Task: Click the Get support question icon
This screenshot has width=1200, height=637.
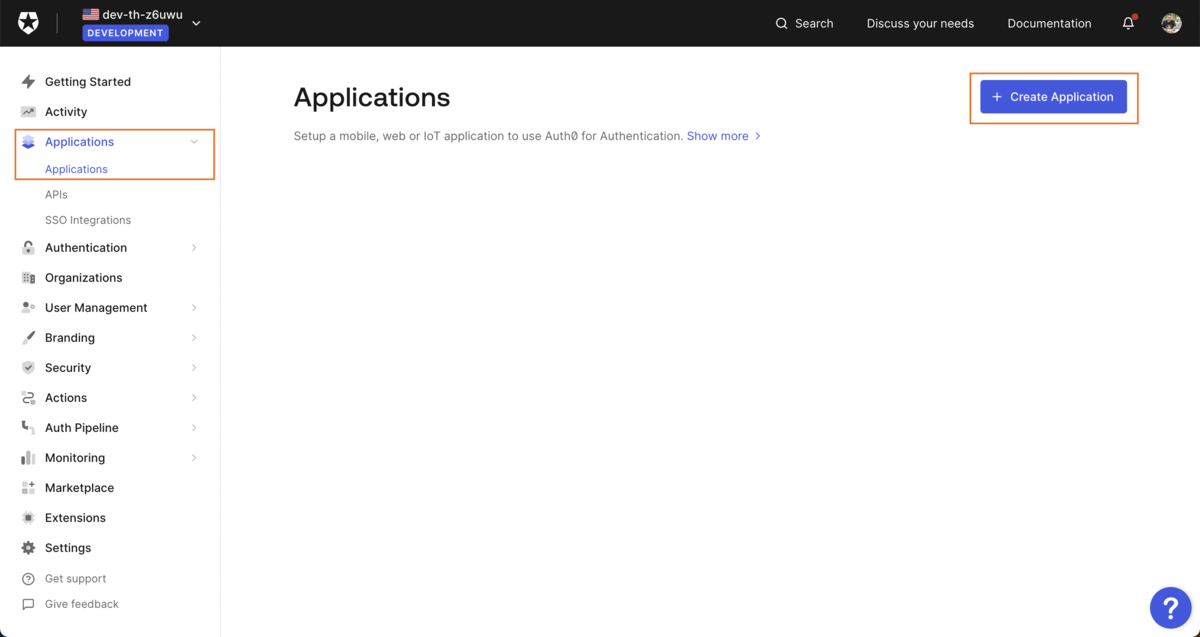Action: pyautogui.click(x=28, y=579)
